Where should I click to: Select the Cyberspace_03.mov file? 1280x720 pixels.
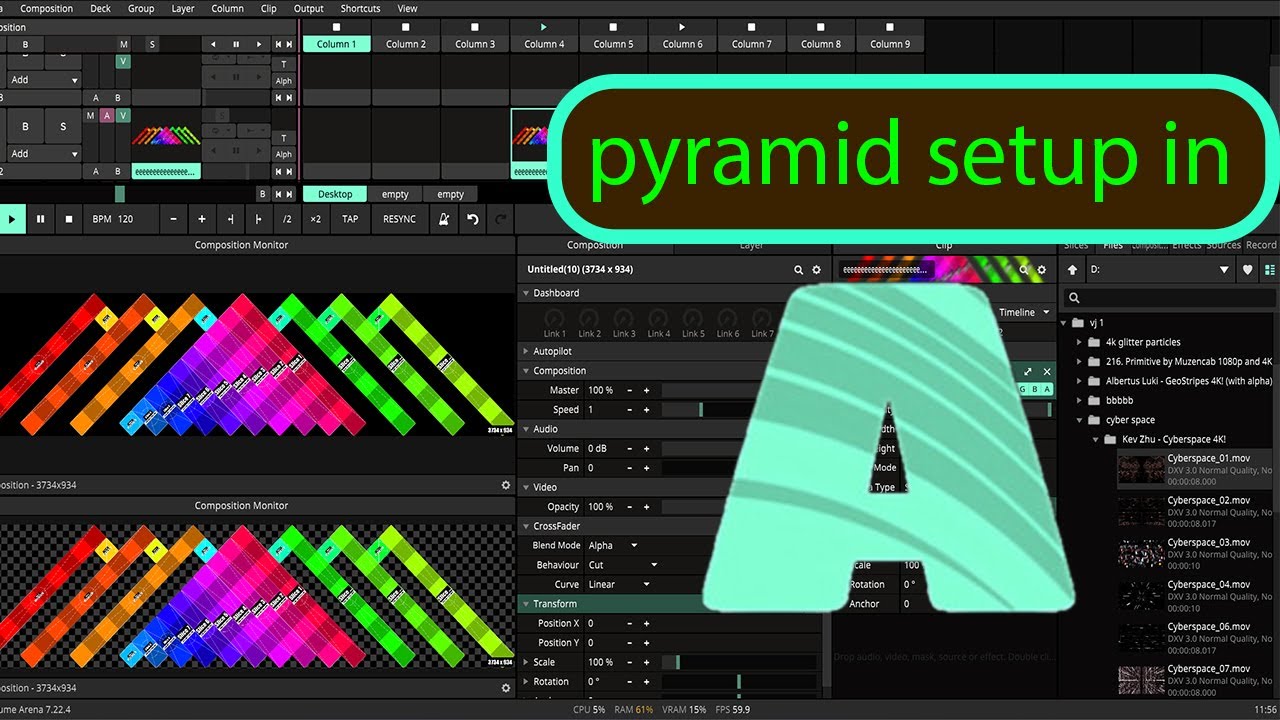[x=1197, y=553]
